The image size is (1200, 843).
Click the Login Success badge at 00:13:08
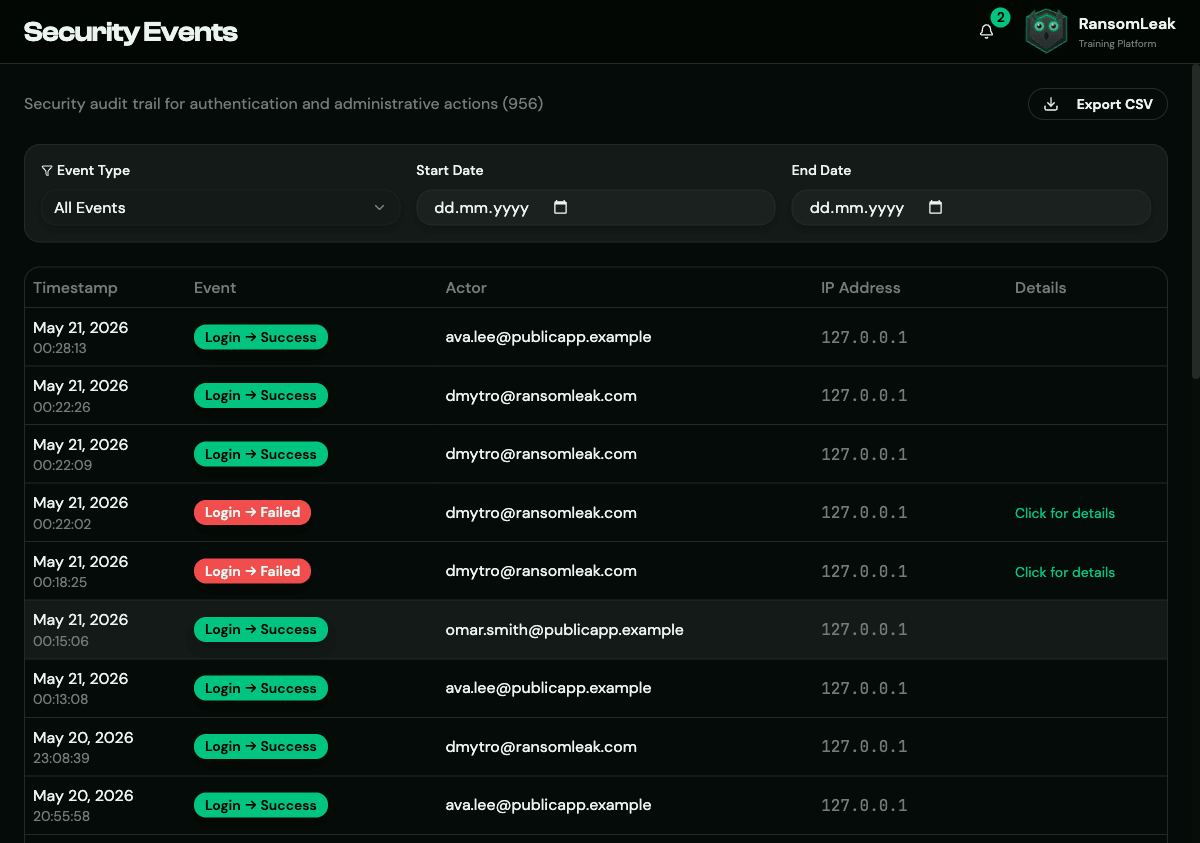coord(261,688)
